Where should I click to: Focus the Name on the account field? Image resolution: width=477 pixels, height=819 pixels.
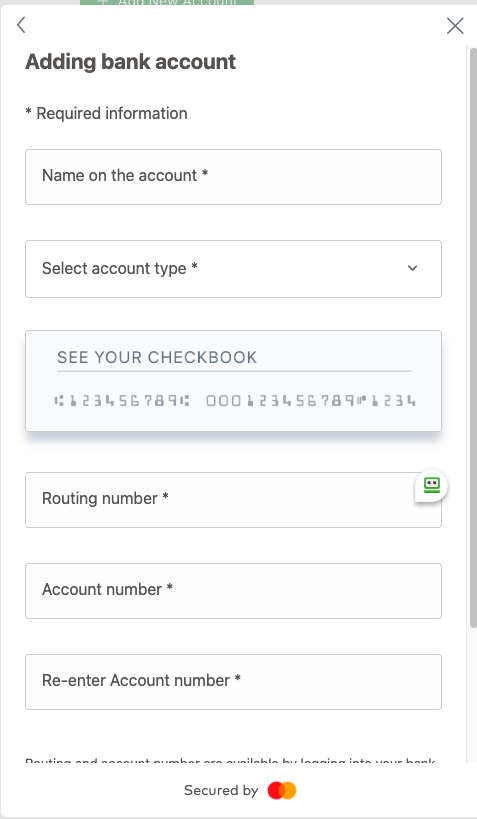234,177
